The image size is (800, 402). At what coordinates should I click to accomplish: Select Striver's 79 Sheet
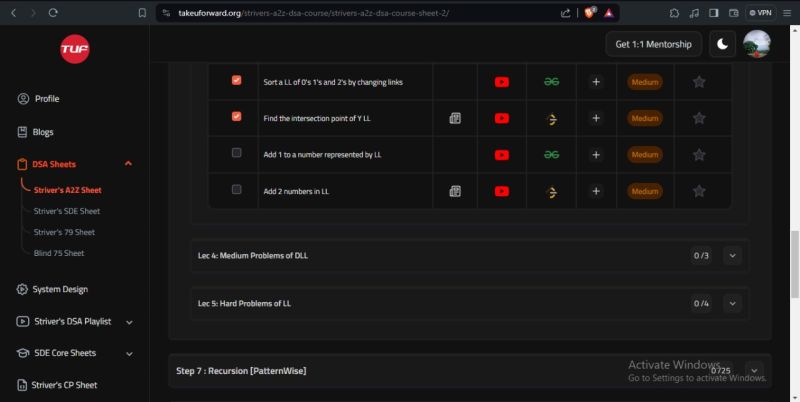pyautogui.click(x=64, y=232)
